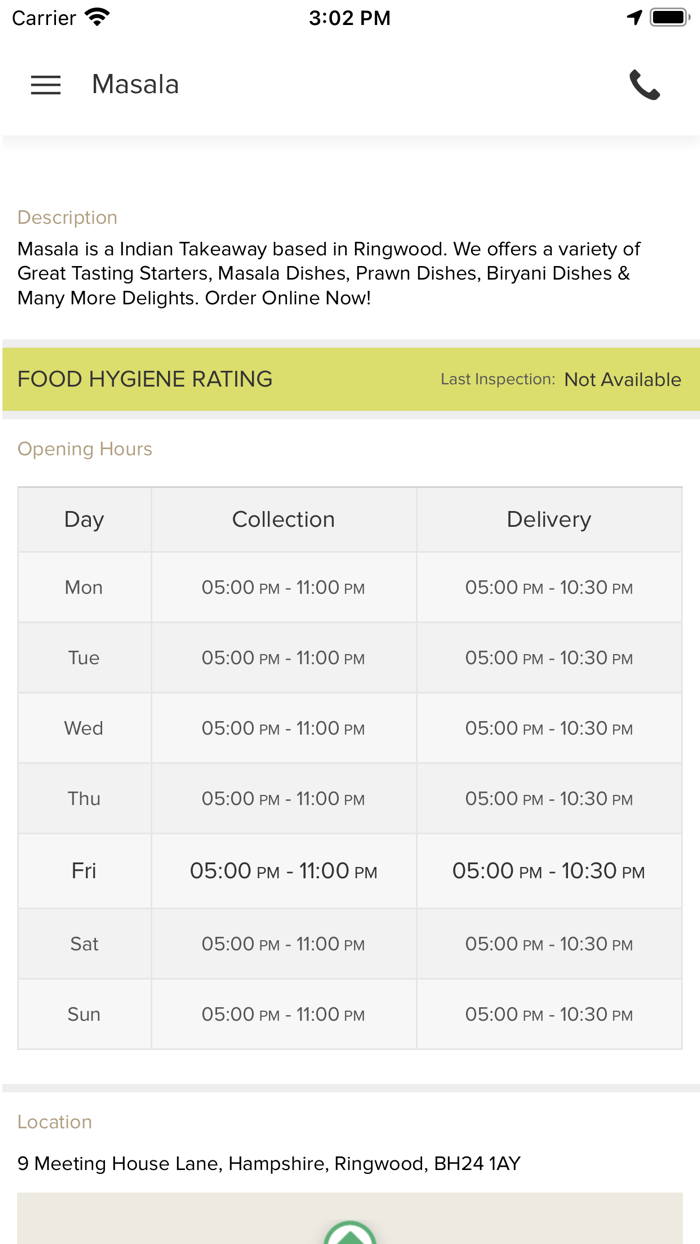Tap Sunday's delivery hours cell

tap(548, 1014)
